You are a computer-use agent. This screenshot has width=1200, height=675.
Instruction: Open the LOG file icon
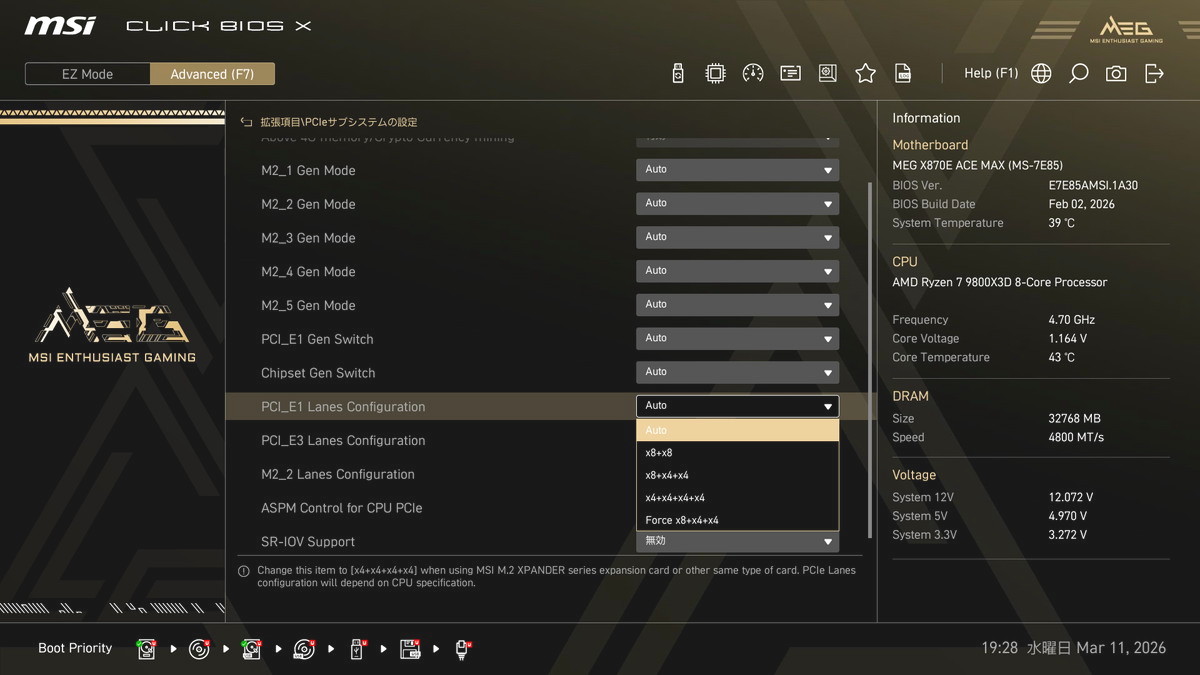point(903,73)
